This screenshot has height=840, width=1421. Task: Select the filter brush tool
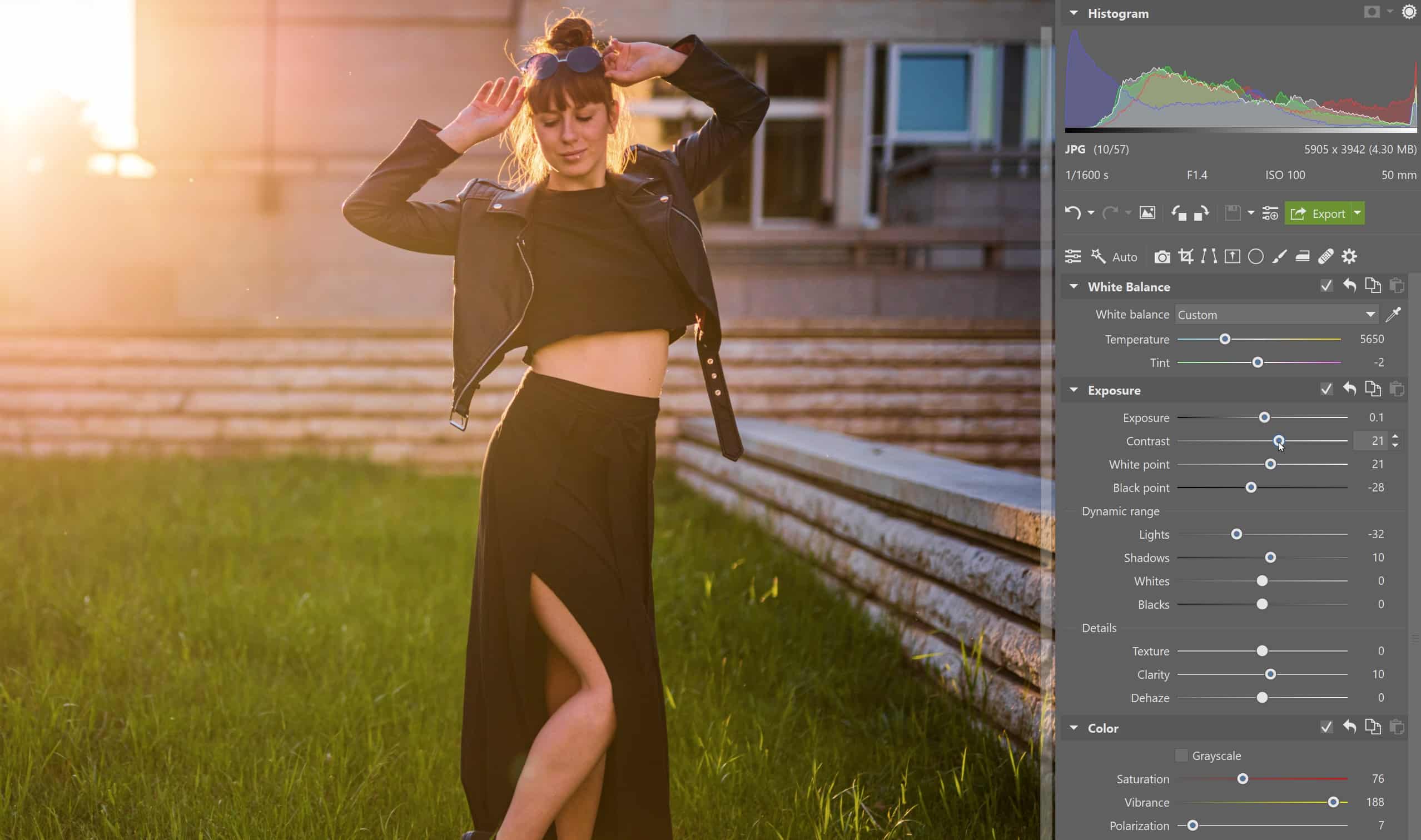point(1279,256)
